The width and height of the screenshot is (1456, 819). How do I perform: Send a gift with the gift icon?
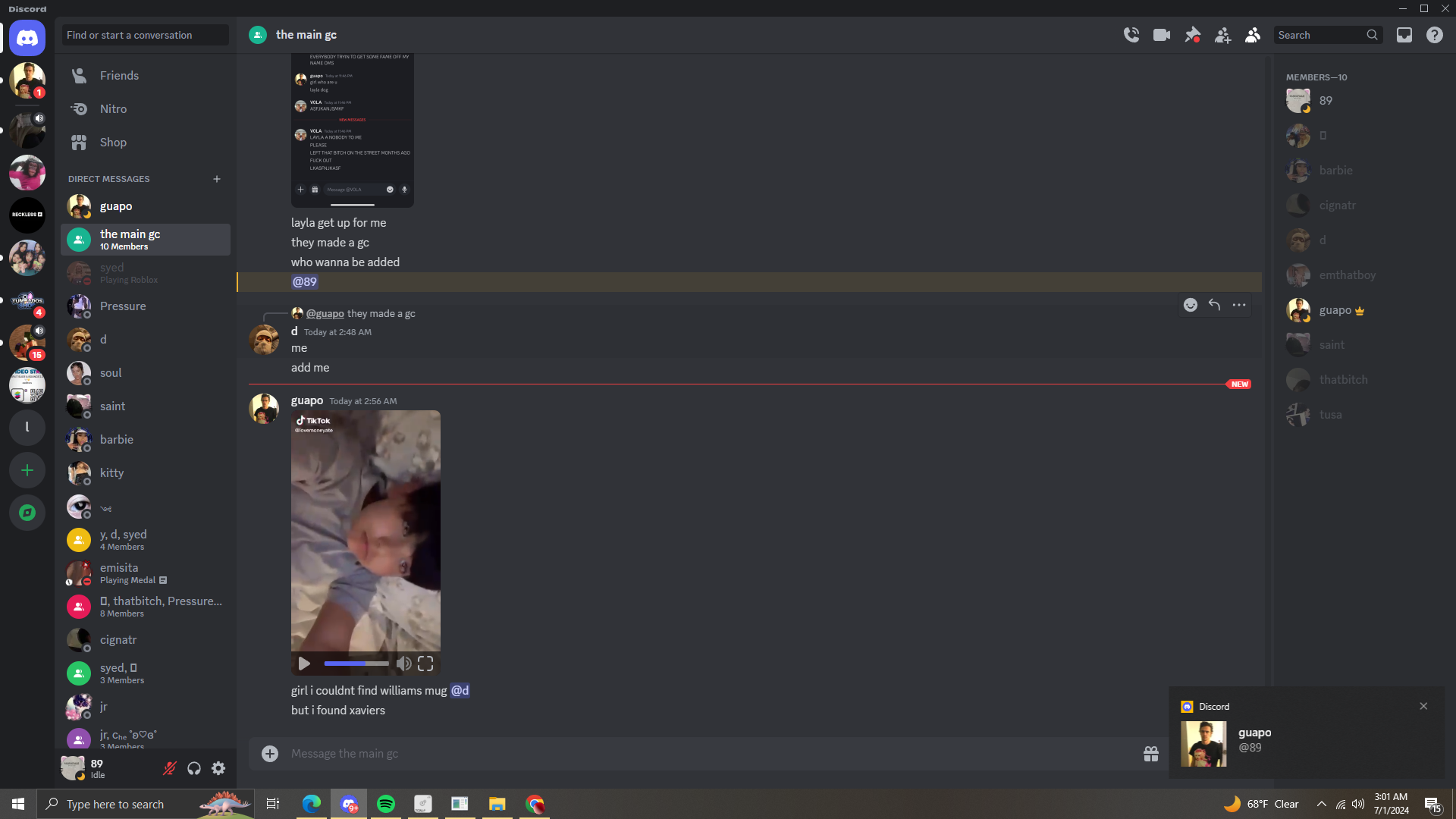click(1151, 754)
